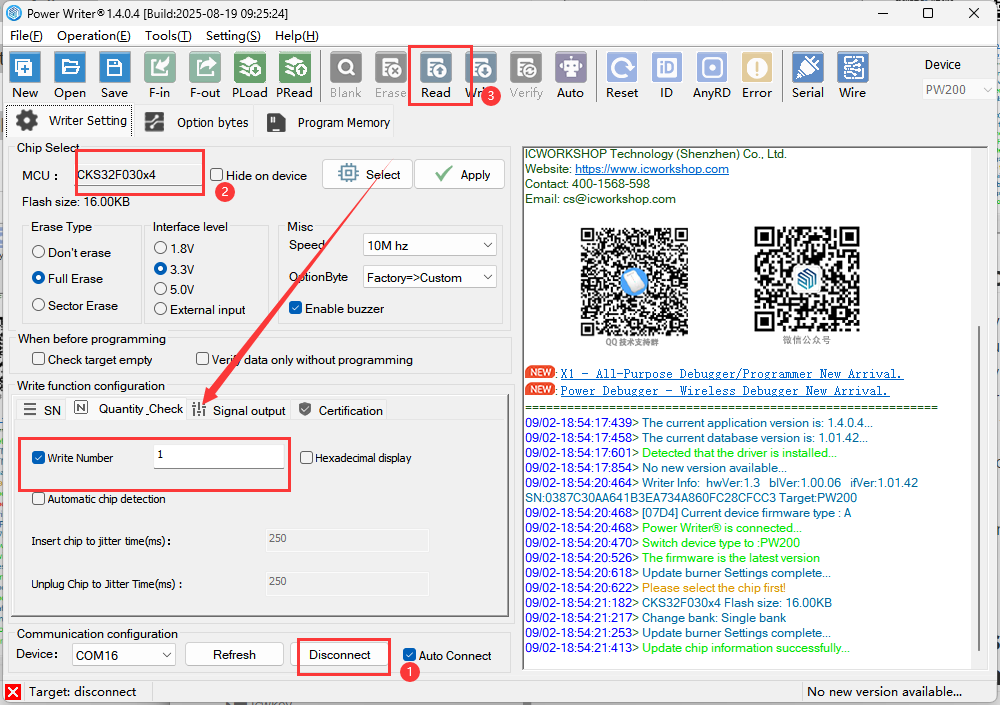Image resolution: width=1000 pixels, height=705 pixels.
Task: Click the Refresh ports button
Action: [234, 655]
